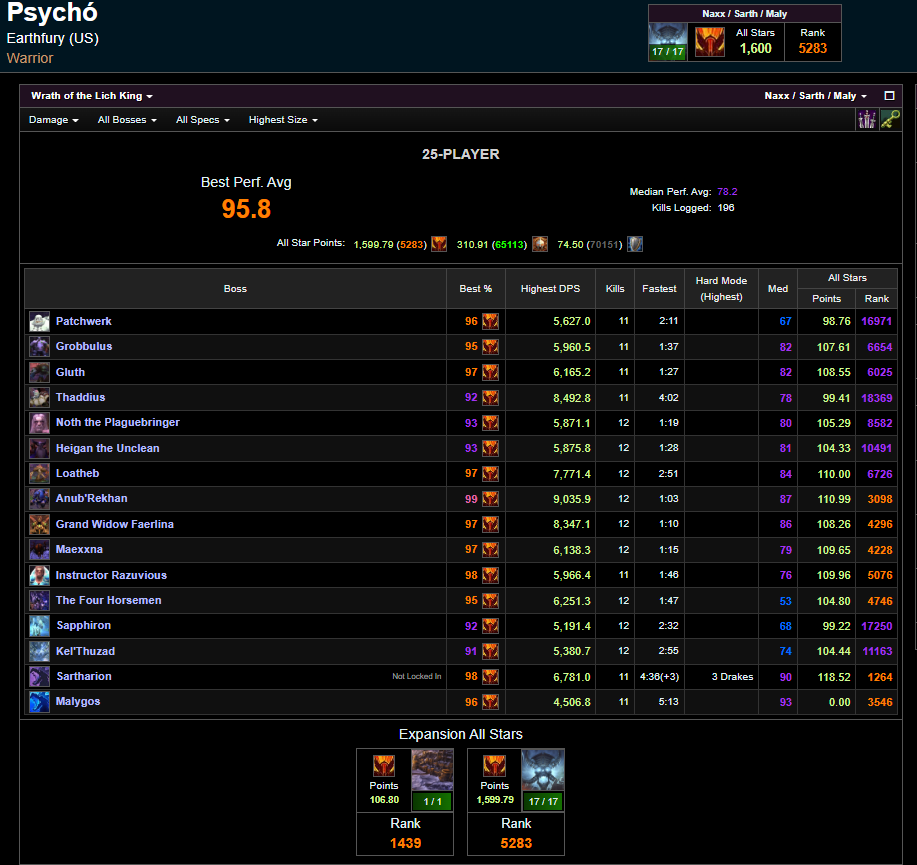This screenshot has height=865, width=917.
Task: Click the Points column header
Action: point(826,299)
